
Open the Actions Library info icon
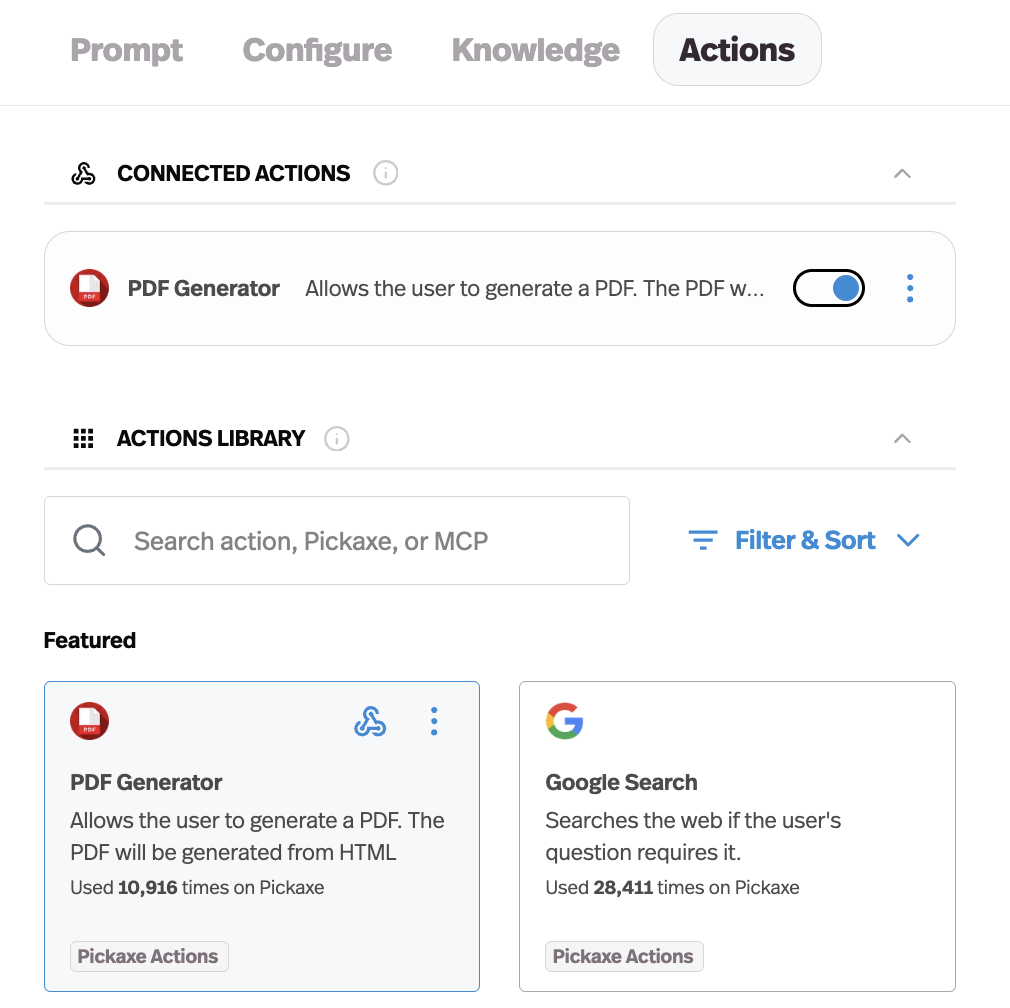point(337,439)
